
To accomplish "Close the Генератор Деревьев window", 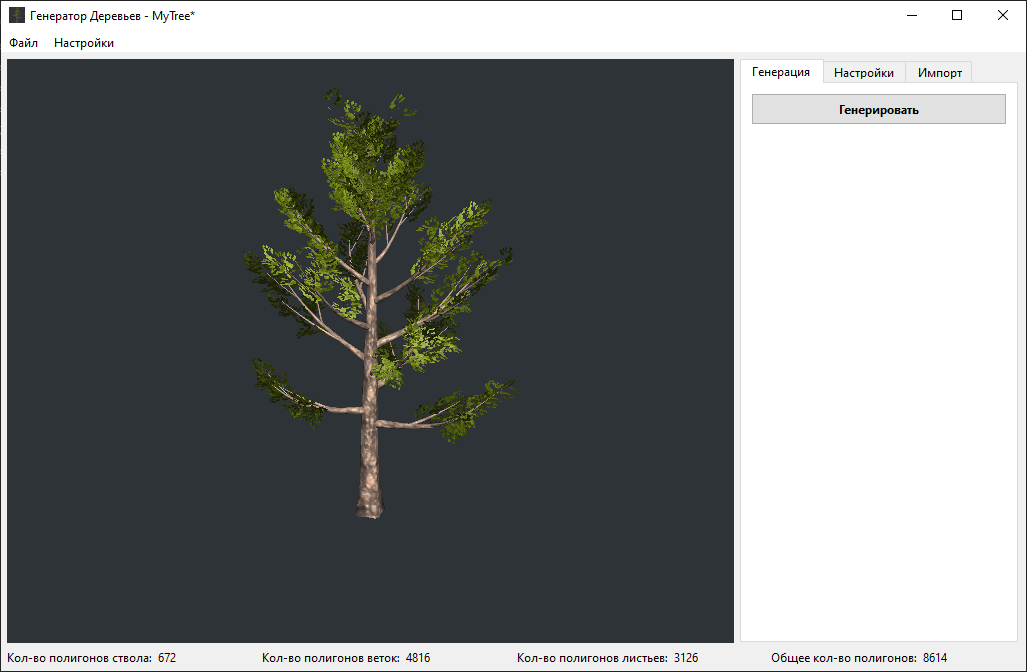I will coord(1003,15).
